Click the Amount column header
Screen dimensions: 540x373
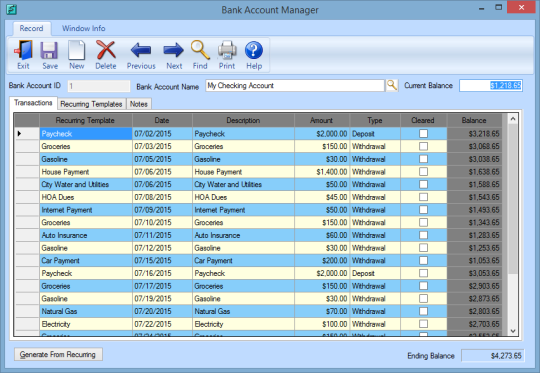[x=322, y=121]
